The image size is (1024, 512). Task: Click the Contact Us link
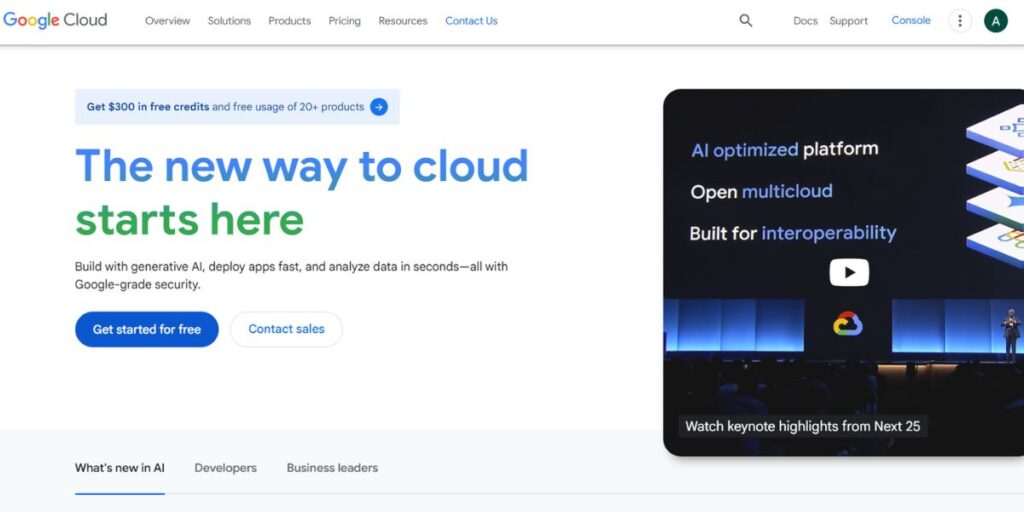(x=472, y=21)
